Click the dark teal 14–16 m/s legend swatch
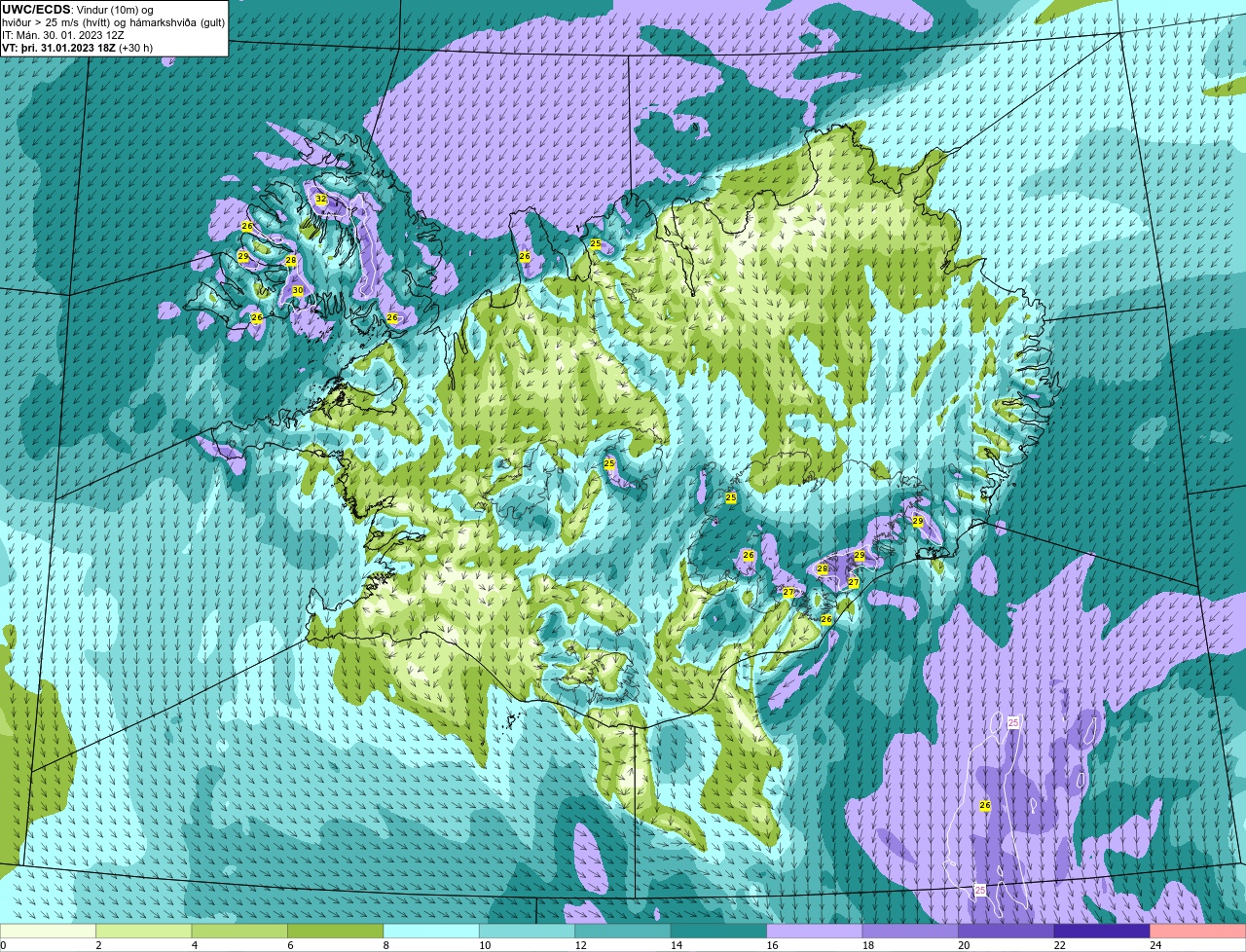 coord(719,931)
